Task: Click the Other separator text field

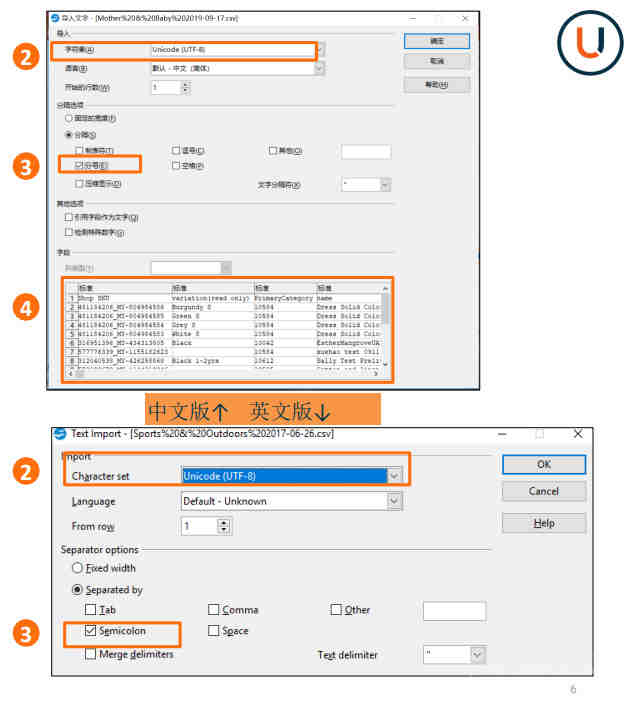Action: [454, 610]
